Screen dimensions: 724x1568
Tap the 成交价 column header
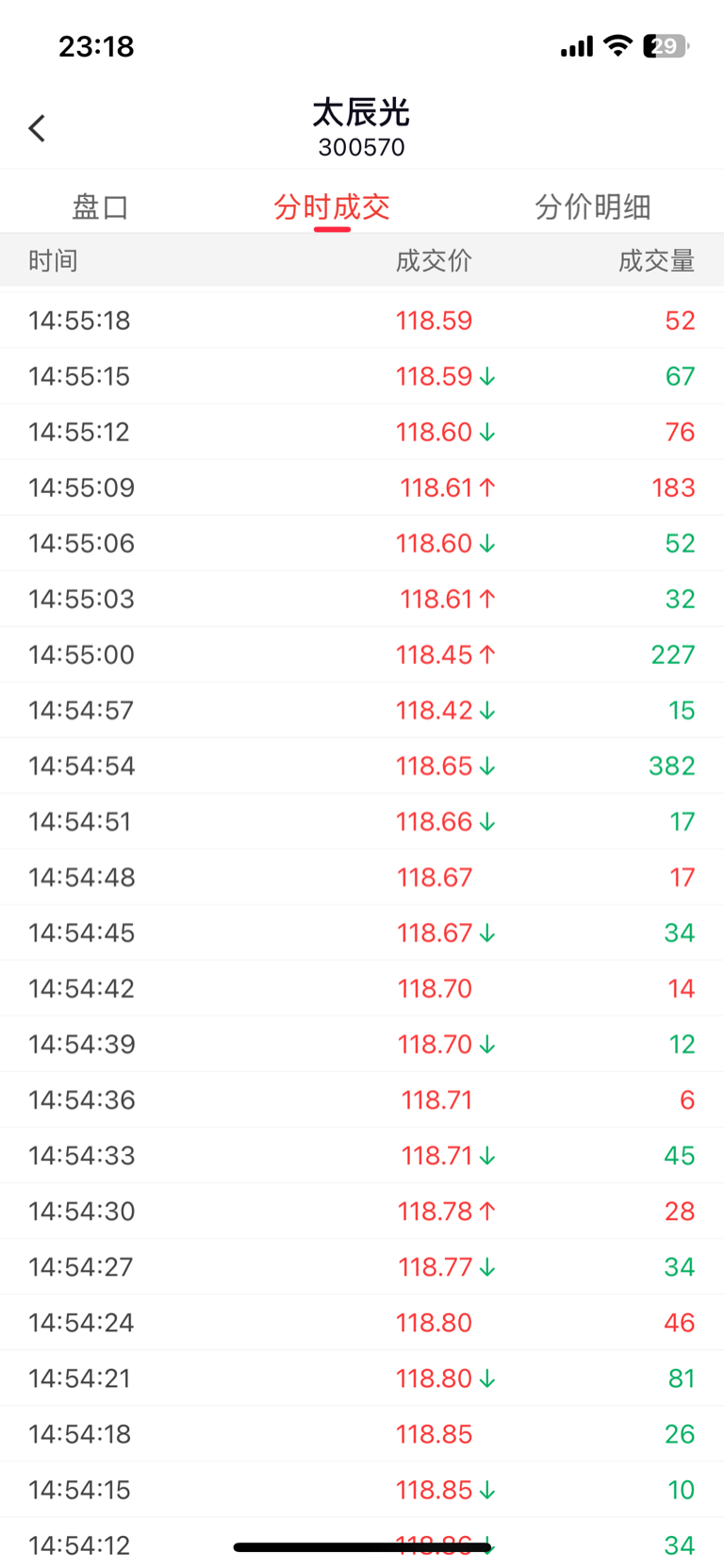434,260
